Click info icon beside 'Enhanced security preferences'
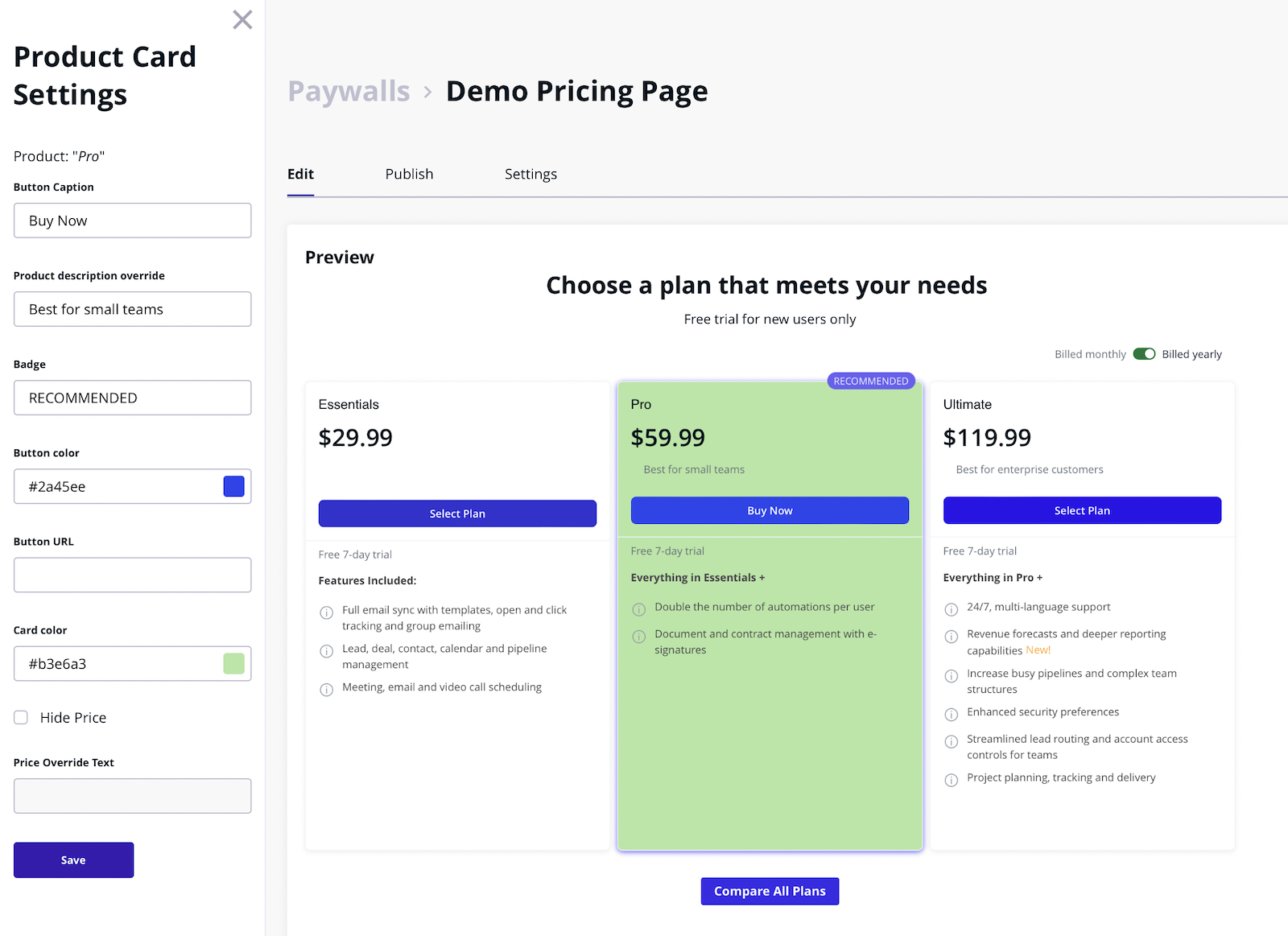This screenshot has height=936, width=1288. click(x=952, y=715)
